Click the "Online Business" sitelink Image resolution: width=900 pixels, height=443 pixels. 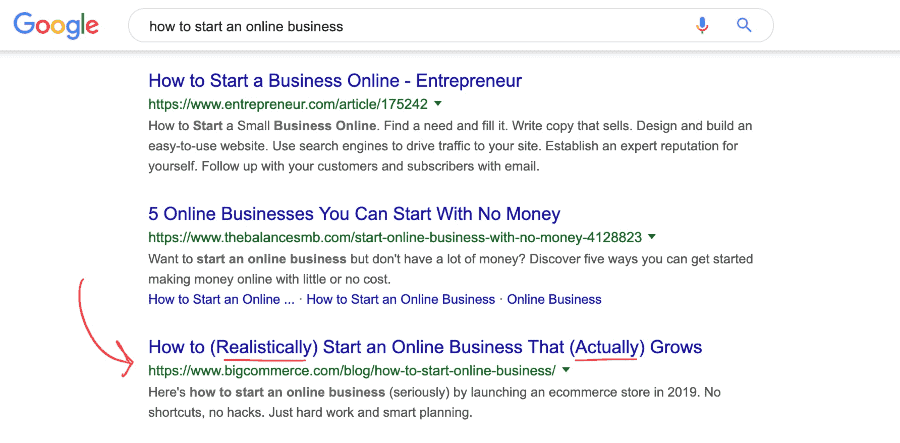tap(554, 299)
